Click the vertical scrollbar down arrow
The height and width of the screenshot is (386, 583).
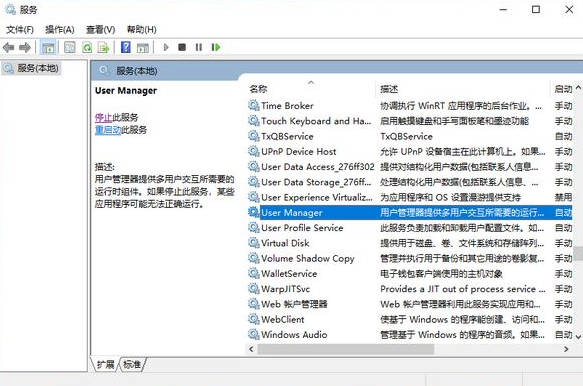(579, 336)
